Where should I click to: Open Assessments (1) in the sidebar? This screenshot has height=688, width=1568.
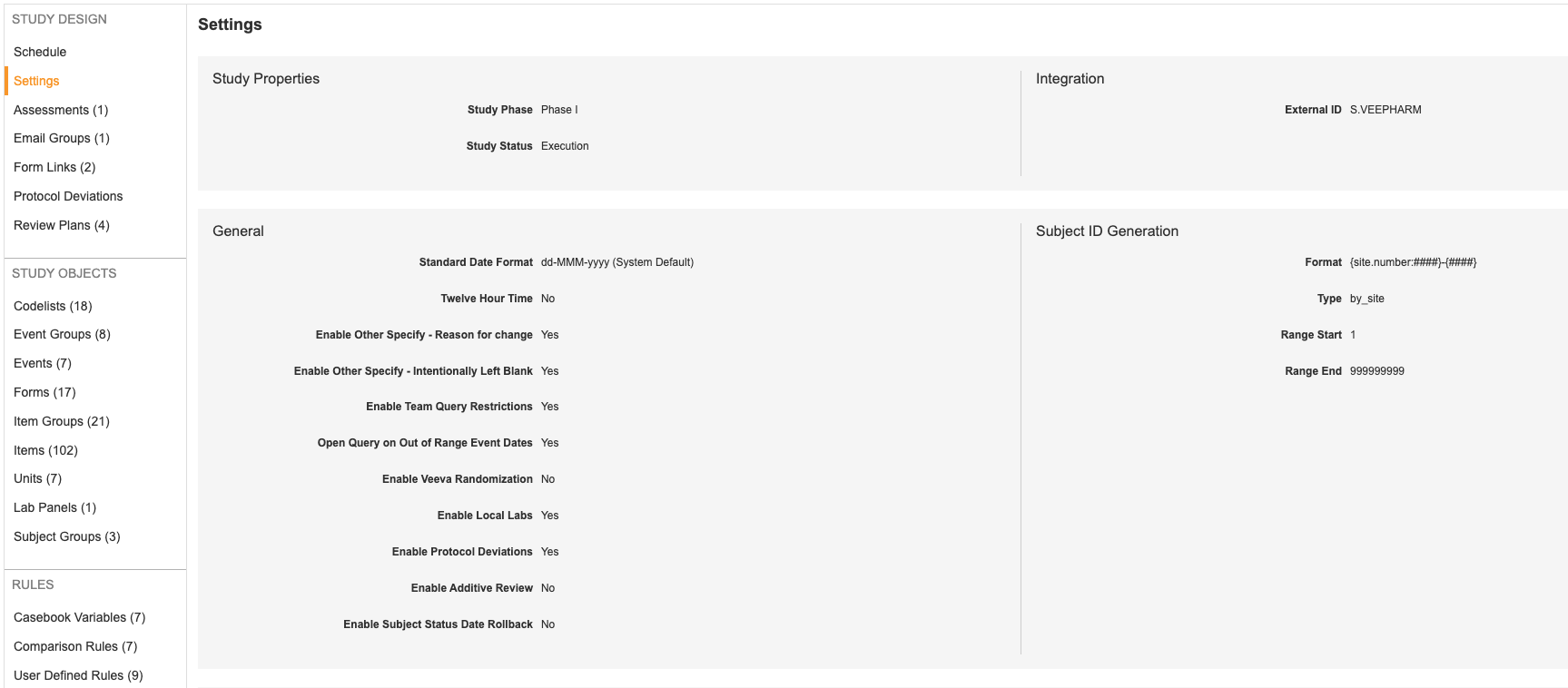coord(61,110)
